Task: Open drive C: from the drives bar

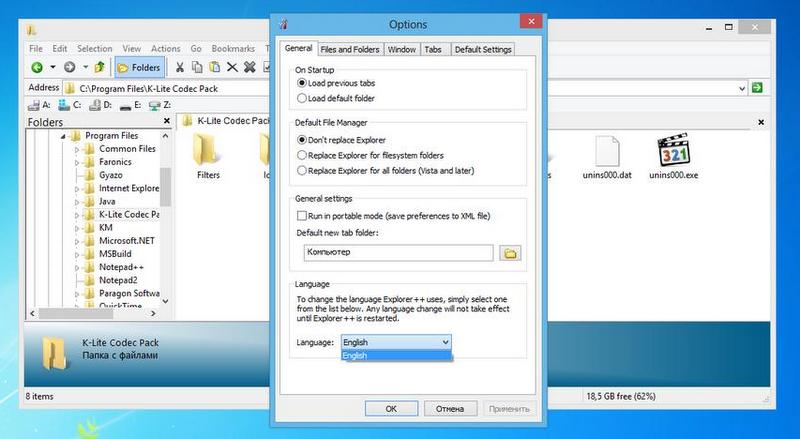Action: point(70,105)
